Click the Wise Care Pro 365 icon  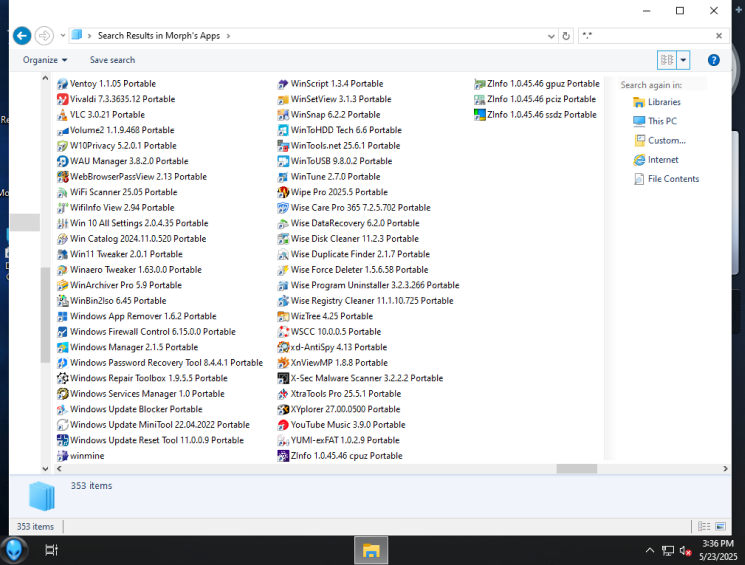point(283,208)
